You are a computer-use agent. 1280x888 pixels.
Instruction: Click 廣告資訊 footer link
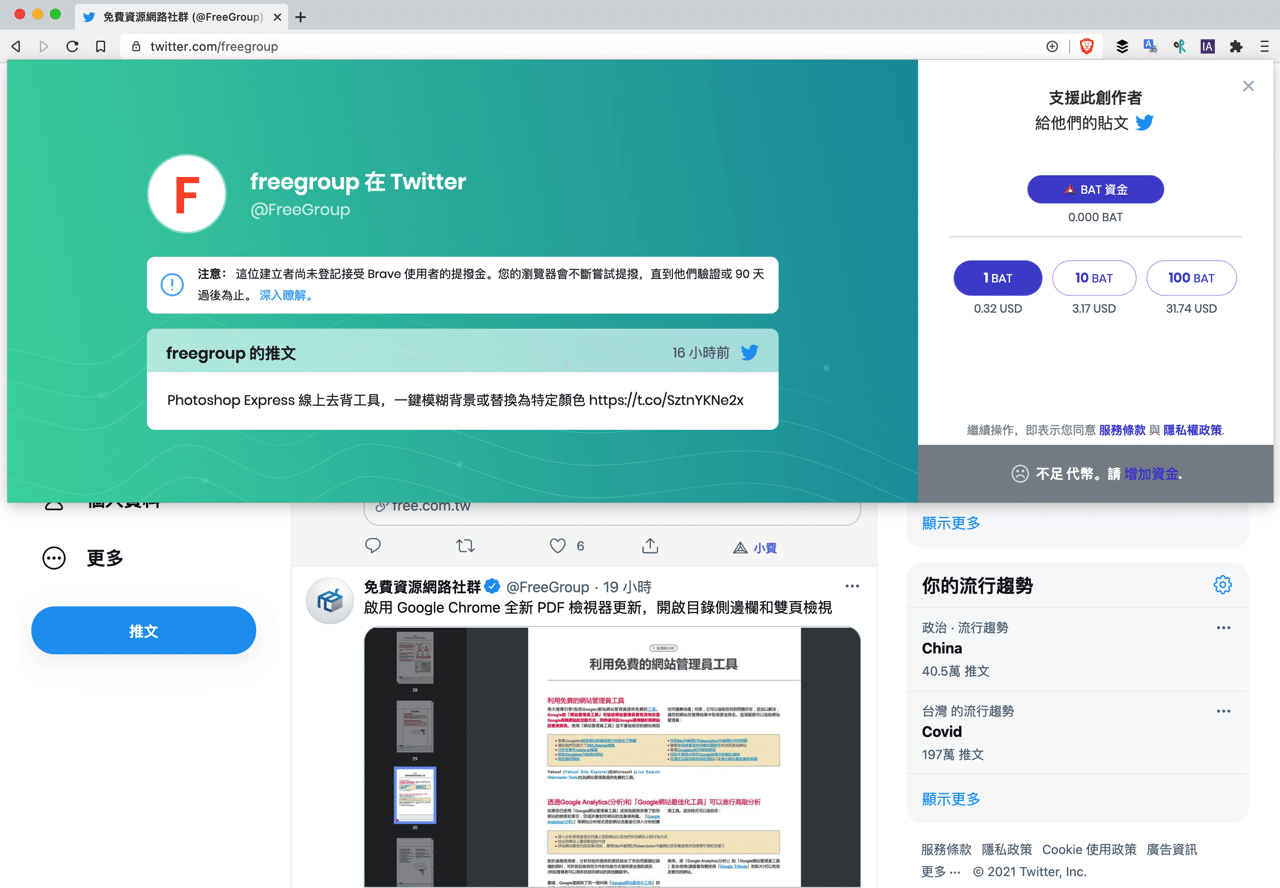click(x=1172, y=849)
